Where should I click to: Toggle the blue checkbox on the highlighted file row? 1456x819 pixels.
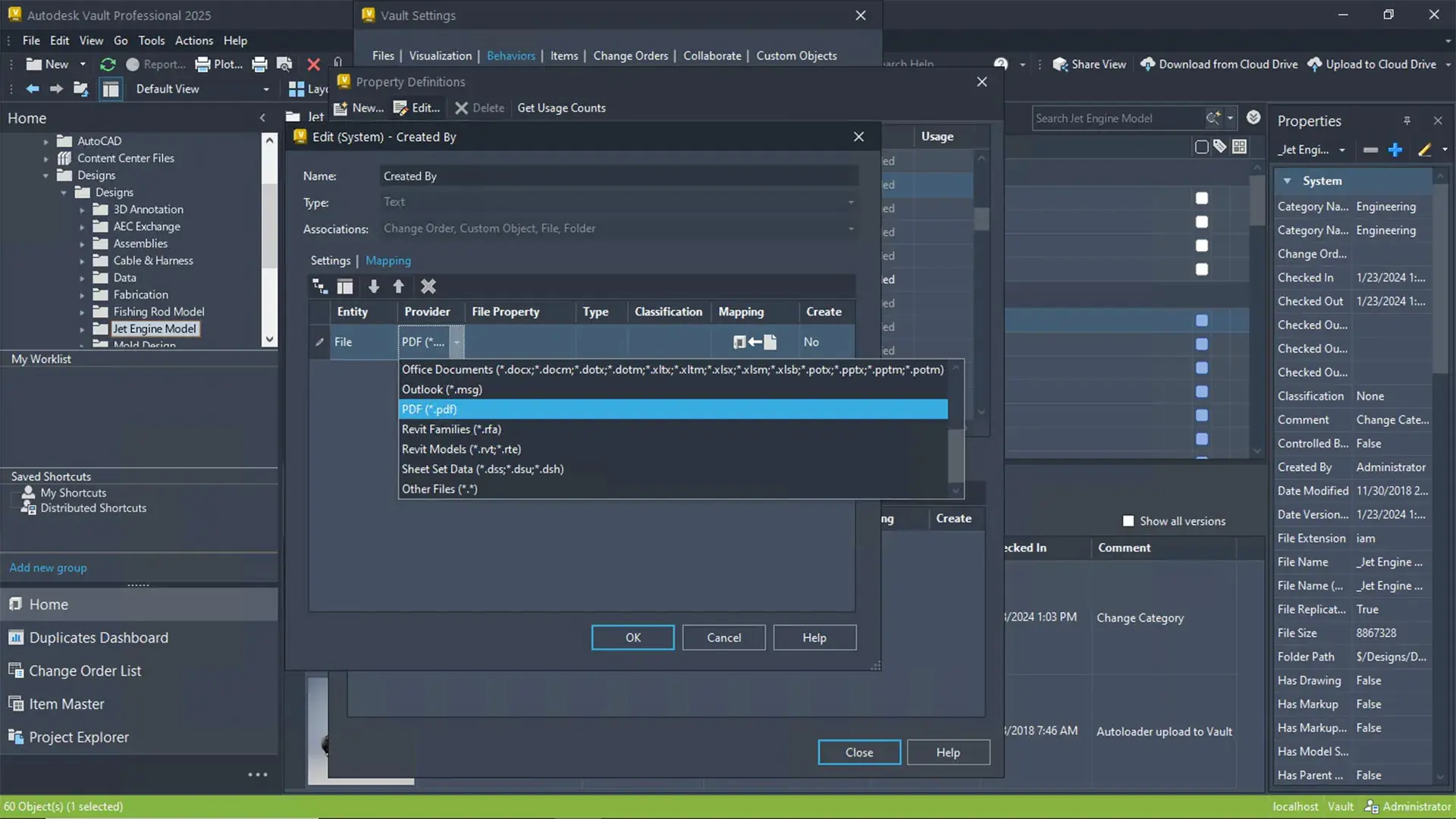1202,321
